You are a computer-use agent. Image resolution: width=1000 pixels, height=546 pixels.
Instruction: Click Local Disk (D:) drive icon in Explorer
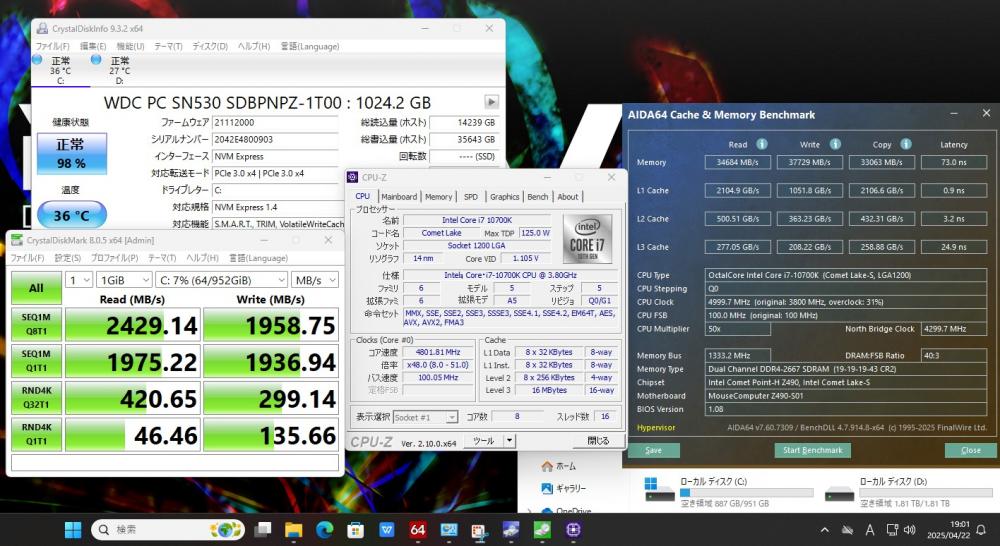839,494
